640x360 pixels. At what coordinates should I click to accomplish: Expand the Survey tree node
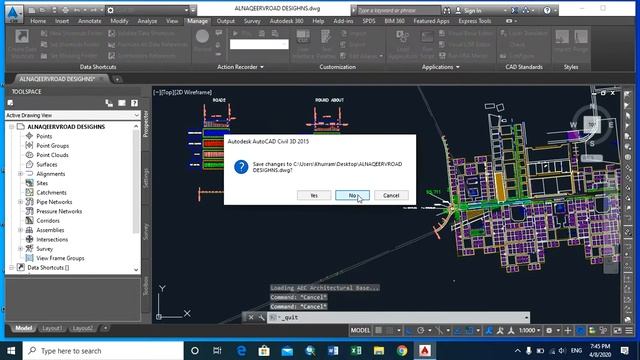point(20,249)
